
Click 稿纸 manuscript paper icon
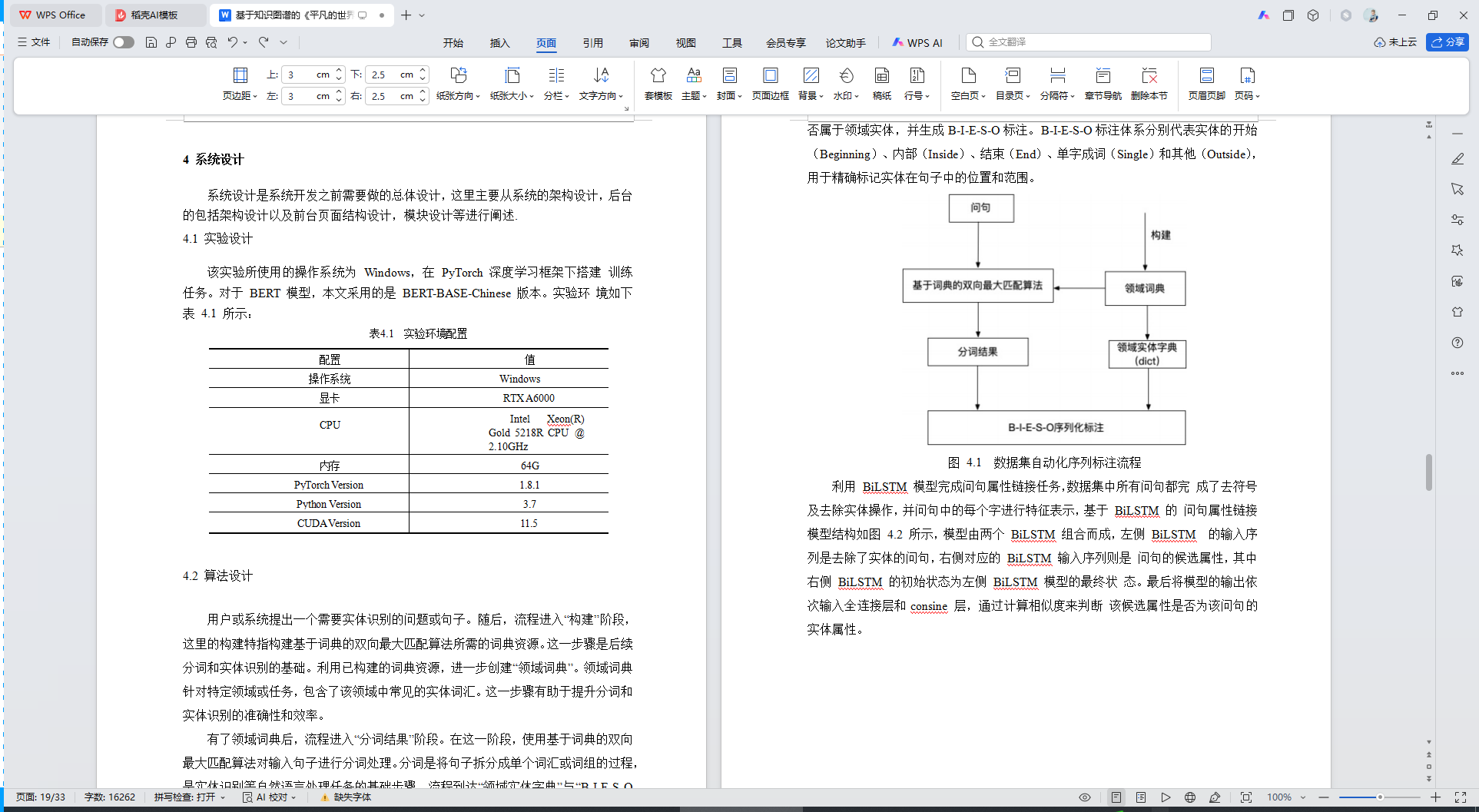point(882,84)
